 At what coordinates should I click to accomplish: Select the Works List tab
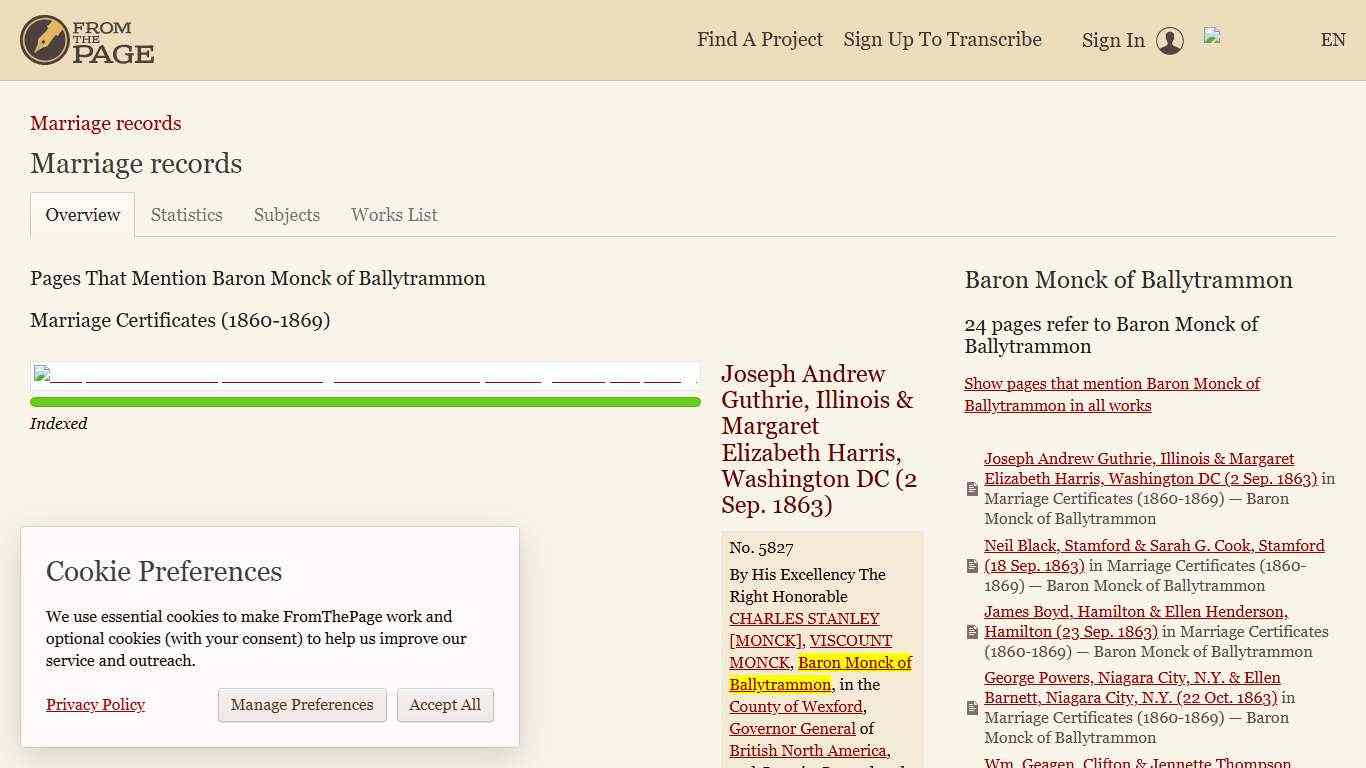coord(394,215)
